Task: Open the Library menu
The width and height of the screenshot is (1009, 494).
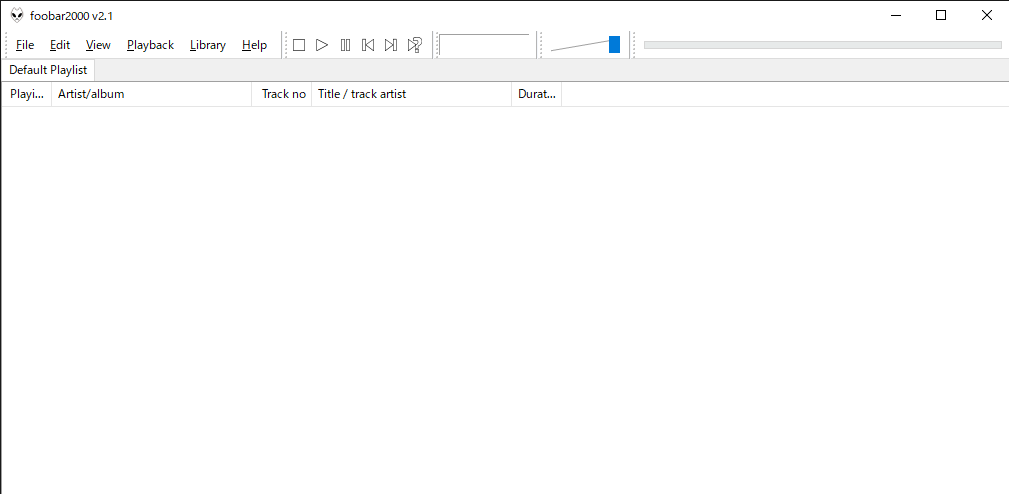Action: [x=208, y=45]
